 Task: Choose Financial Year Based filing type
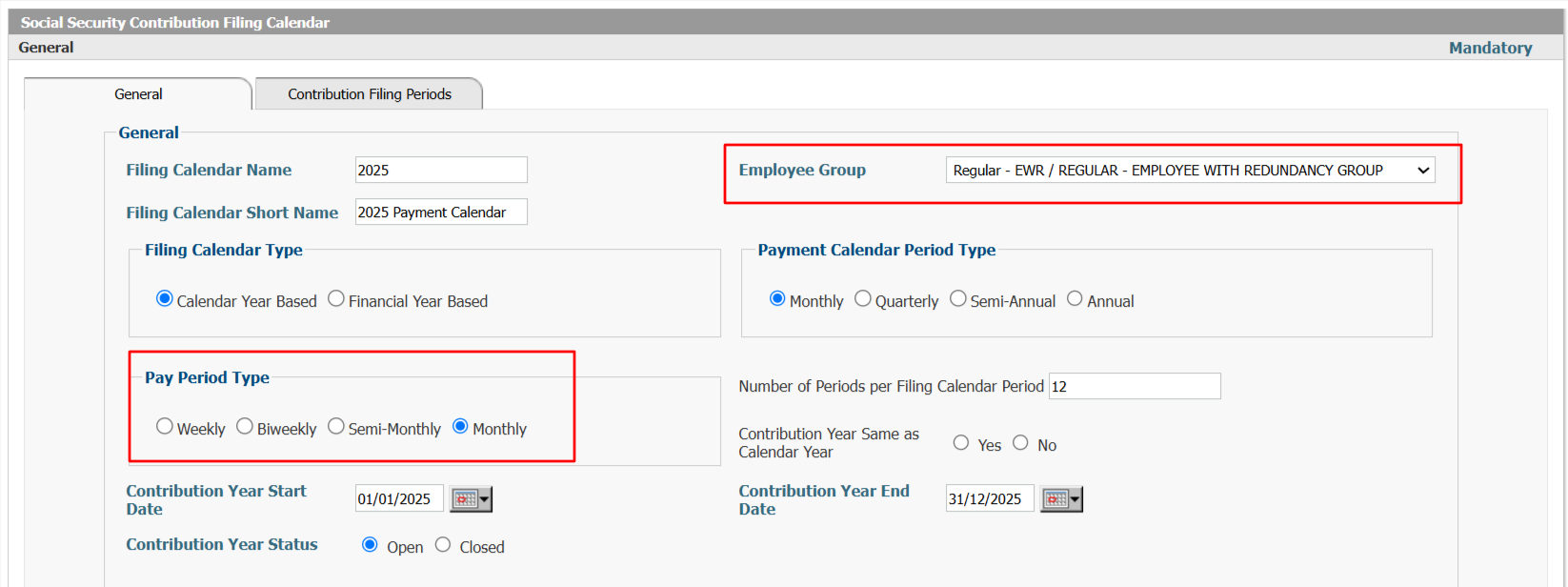(336, 299)
